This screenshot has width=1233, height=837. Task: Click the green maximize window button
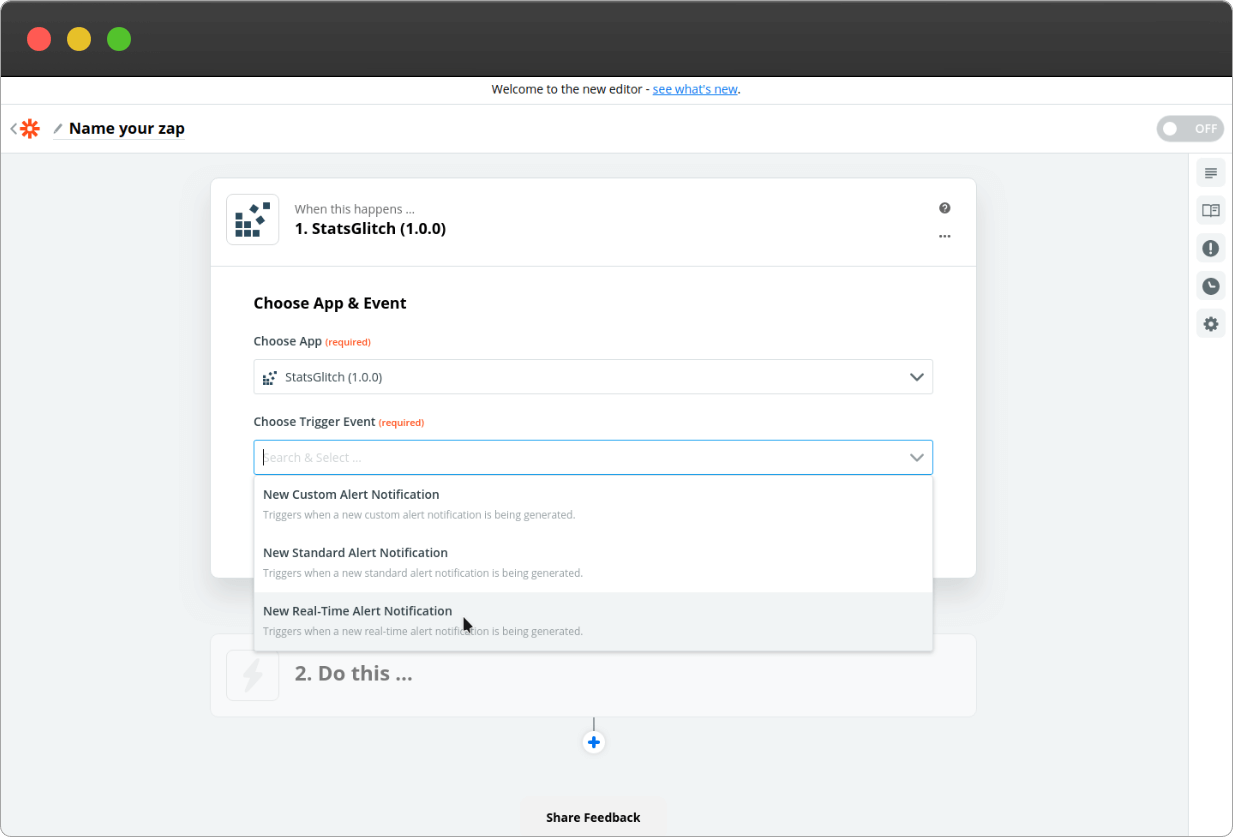click(x=119, y=39)
